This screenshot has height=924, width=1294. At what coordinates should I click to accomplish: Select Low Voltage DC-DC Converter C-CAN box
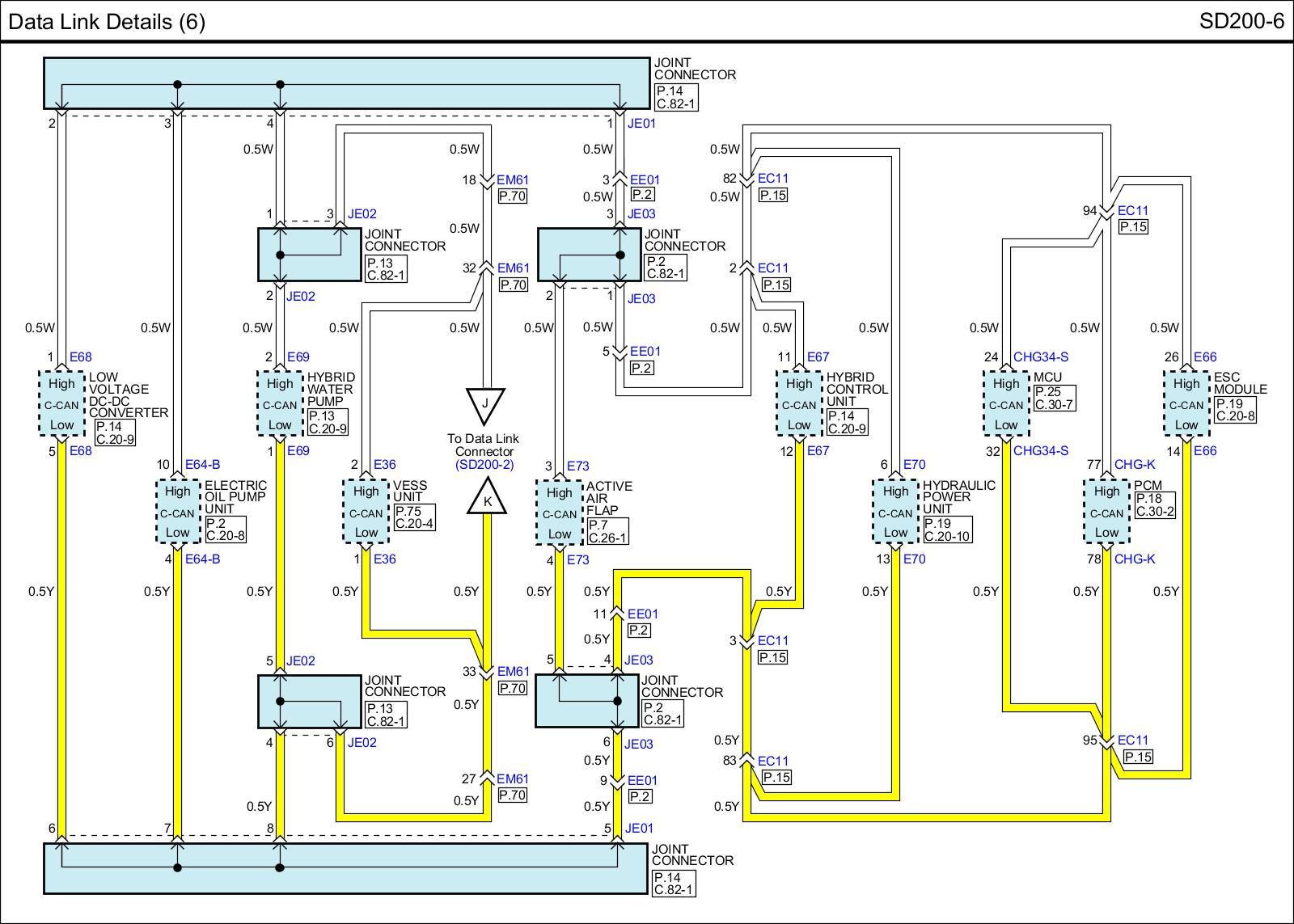pos(61,404)
